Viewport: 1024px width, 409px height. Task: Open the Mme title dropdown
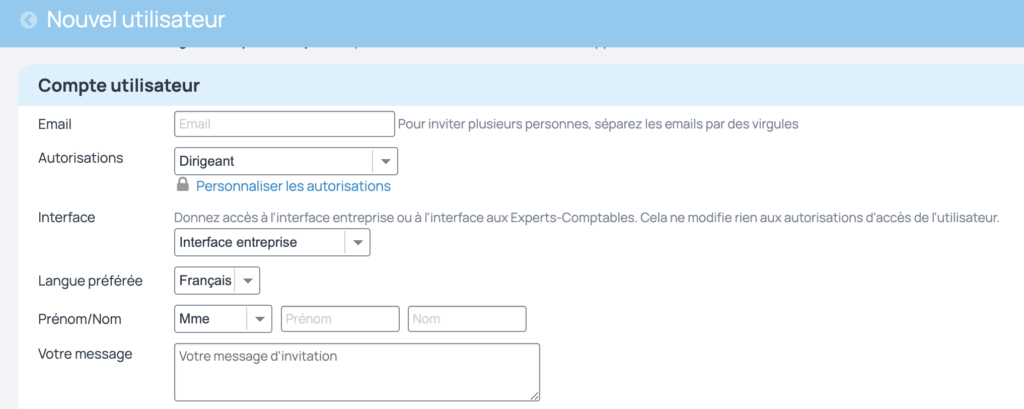[x=223, y=319]
